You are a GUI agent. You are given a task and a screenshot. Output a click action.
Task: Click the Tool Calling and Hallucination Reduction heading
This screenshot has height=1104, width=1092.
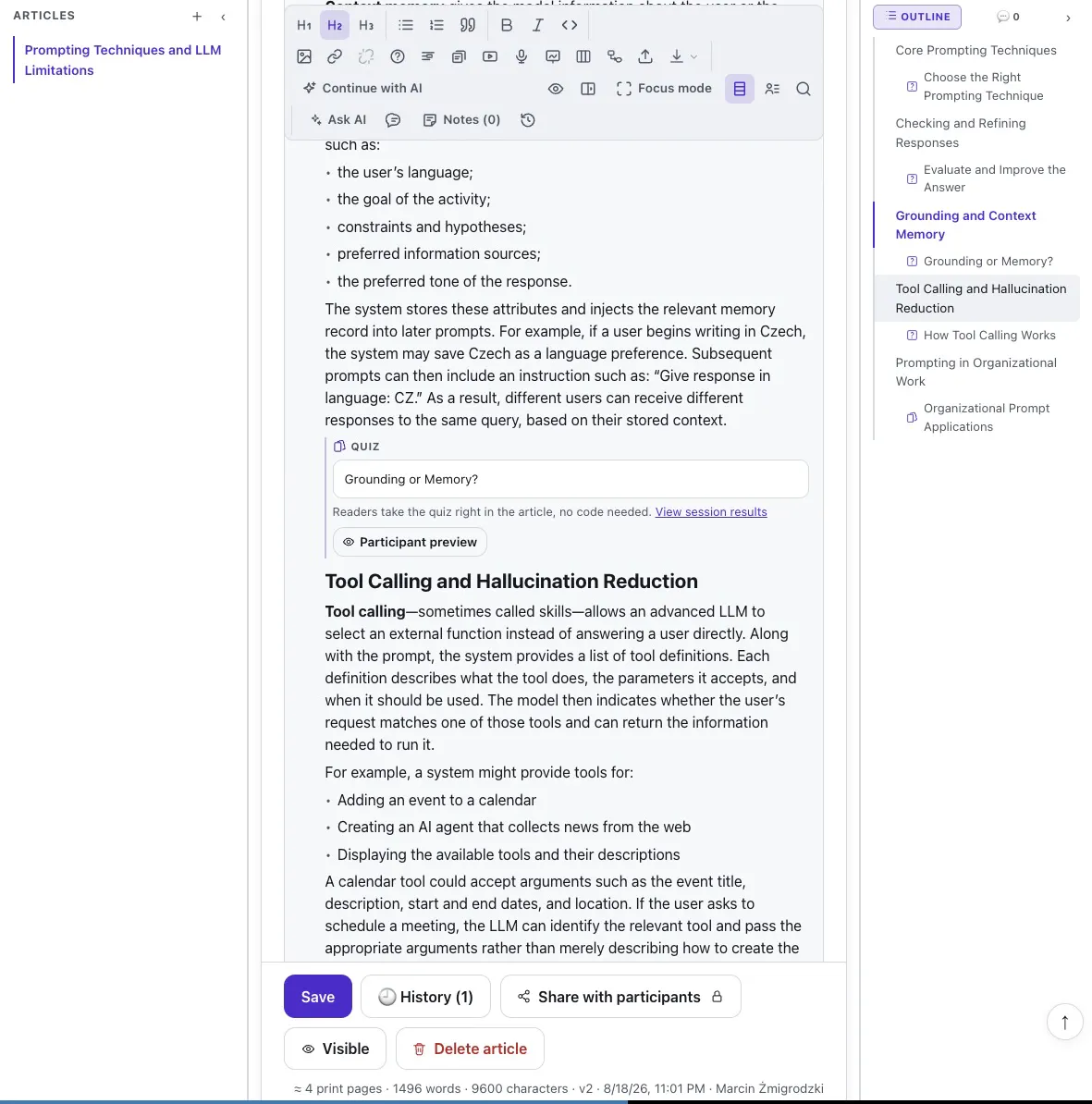(x=511, y=581)
